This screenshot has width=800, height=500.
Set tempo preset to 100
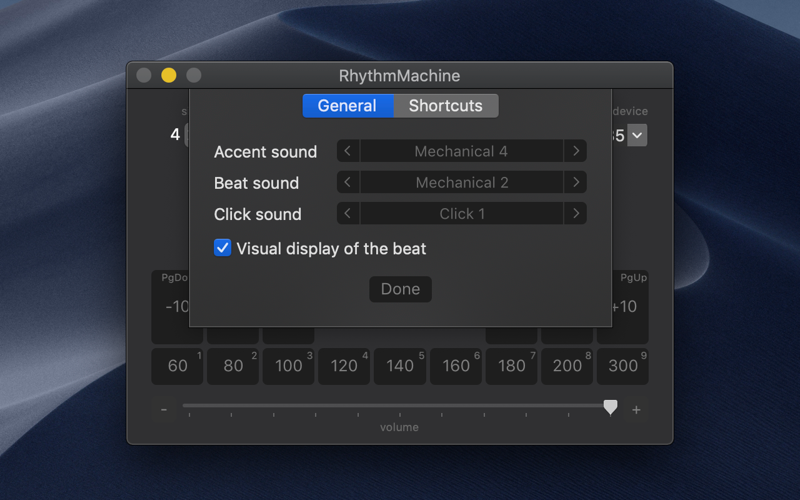coord(288,366)
